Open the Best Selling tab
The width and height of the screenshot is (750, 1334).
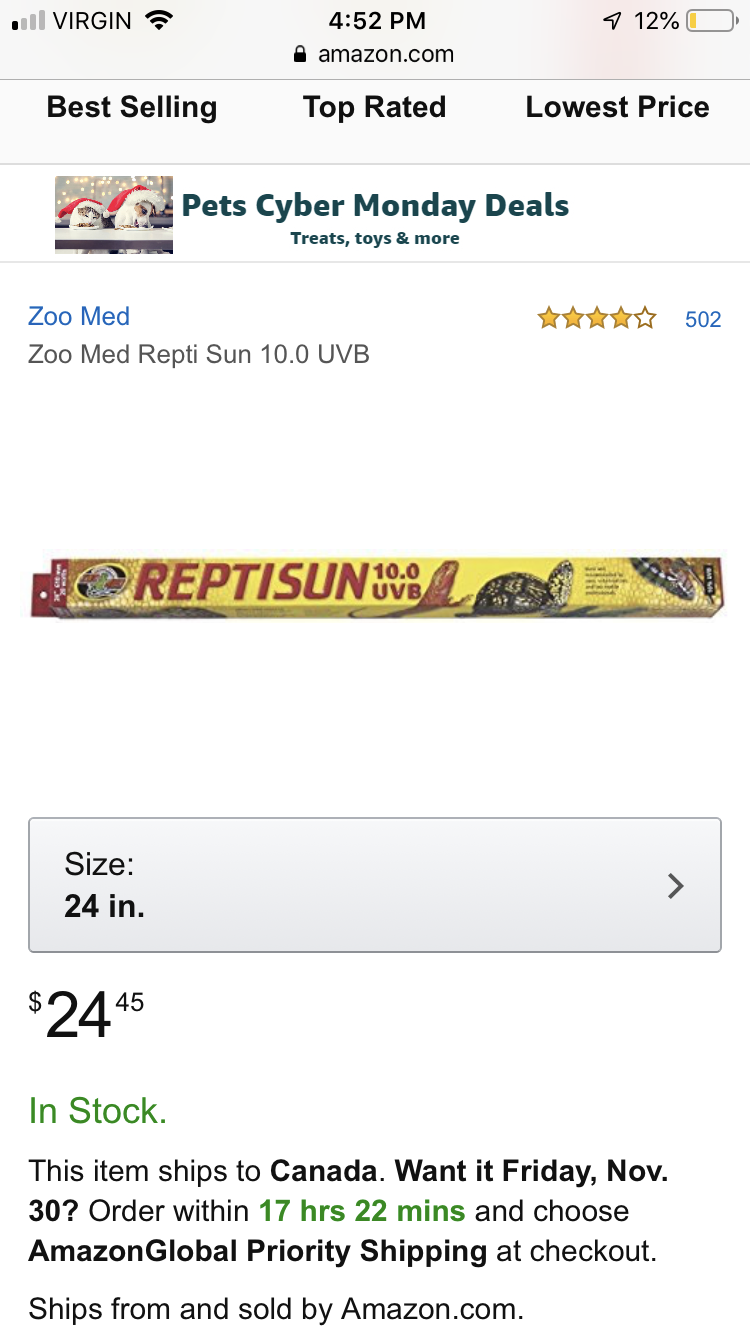click(132, 108)
